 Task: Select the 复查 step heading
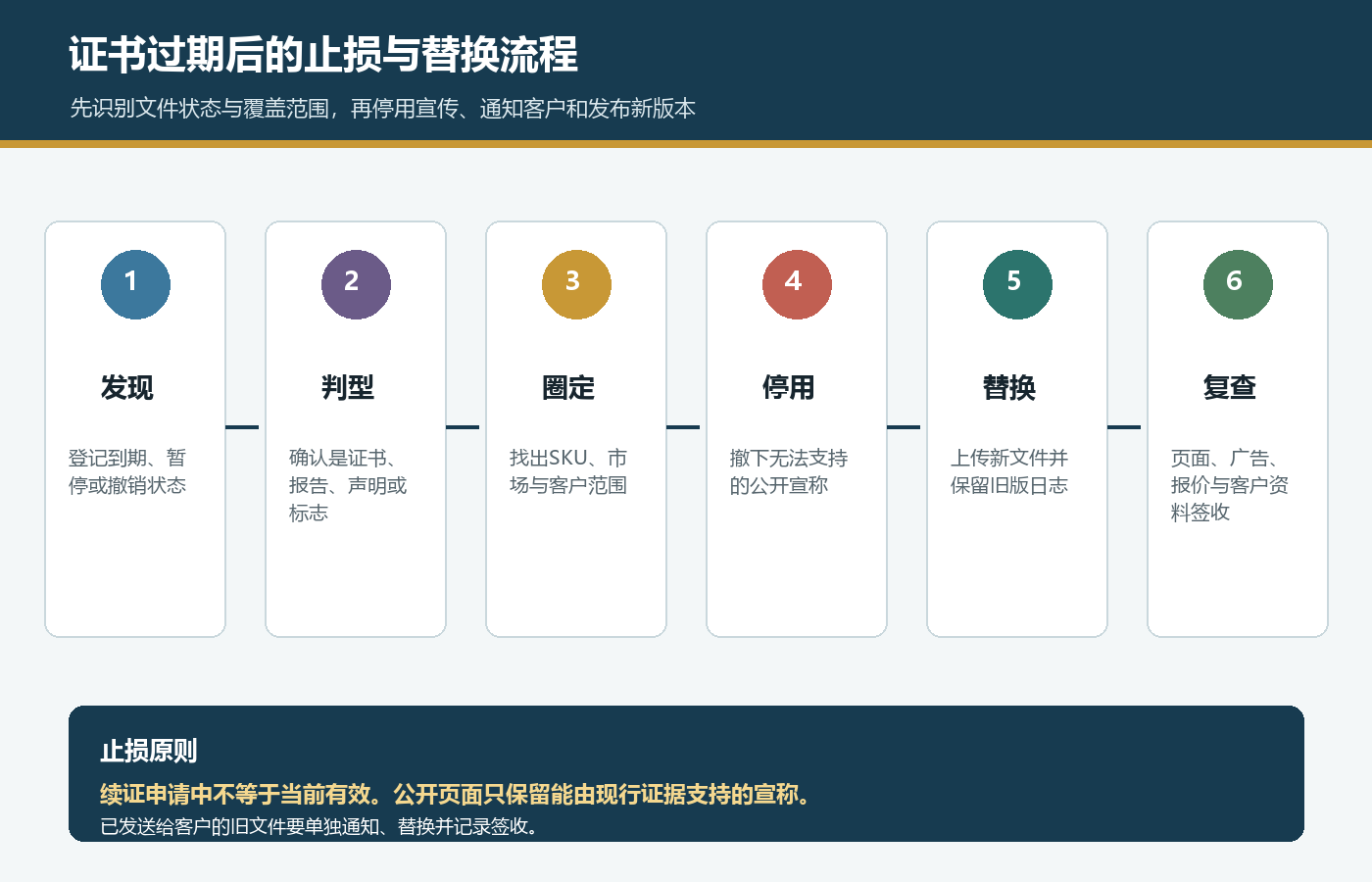pyautogui.click(x=1230, y=388)
